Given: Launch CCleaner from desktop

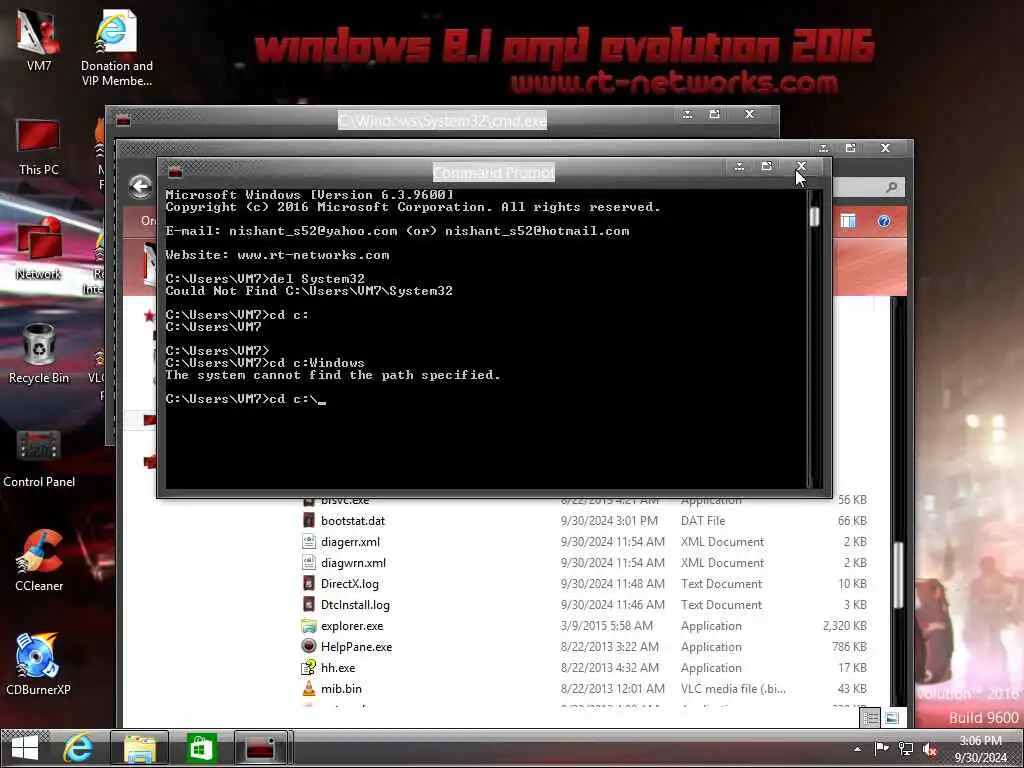Looking at the screenshot, I should point(39,561).
